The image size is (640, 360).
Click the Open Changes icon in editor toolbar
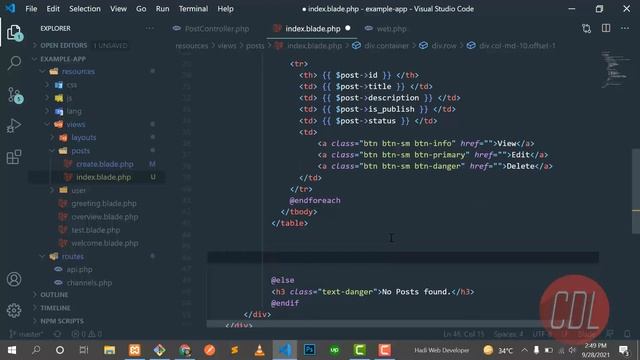point(587,28)
